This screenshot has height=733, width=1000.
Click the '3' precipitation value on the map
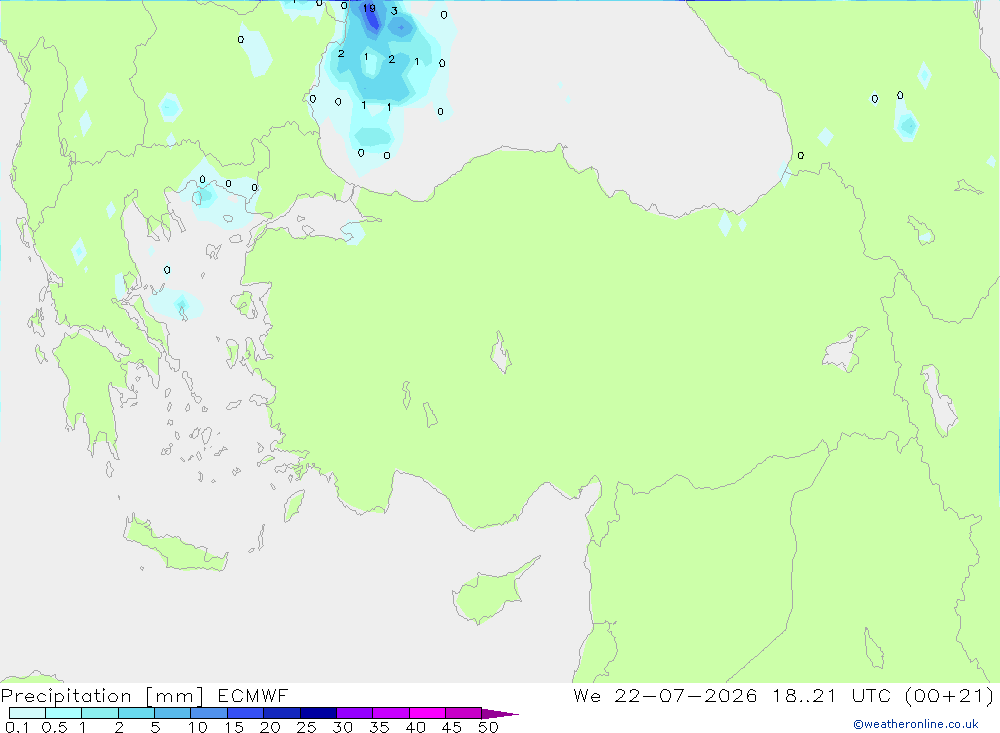tap(394, 11)
